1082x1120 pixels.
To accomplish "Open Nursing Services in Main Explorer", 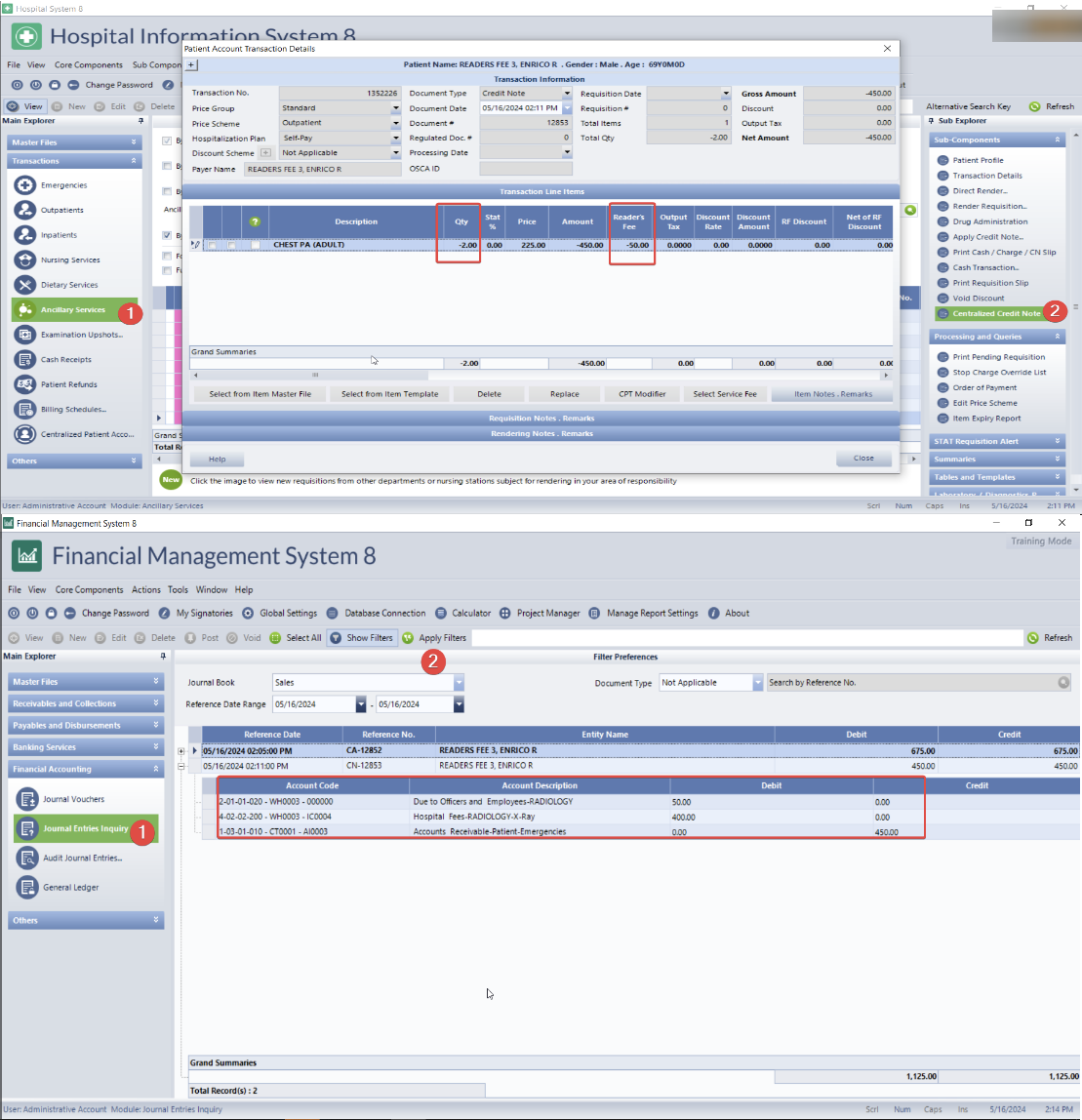I will (24, 260).
